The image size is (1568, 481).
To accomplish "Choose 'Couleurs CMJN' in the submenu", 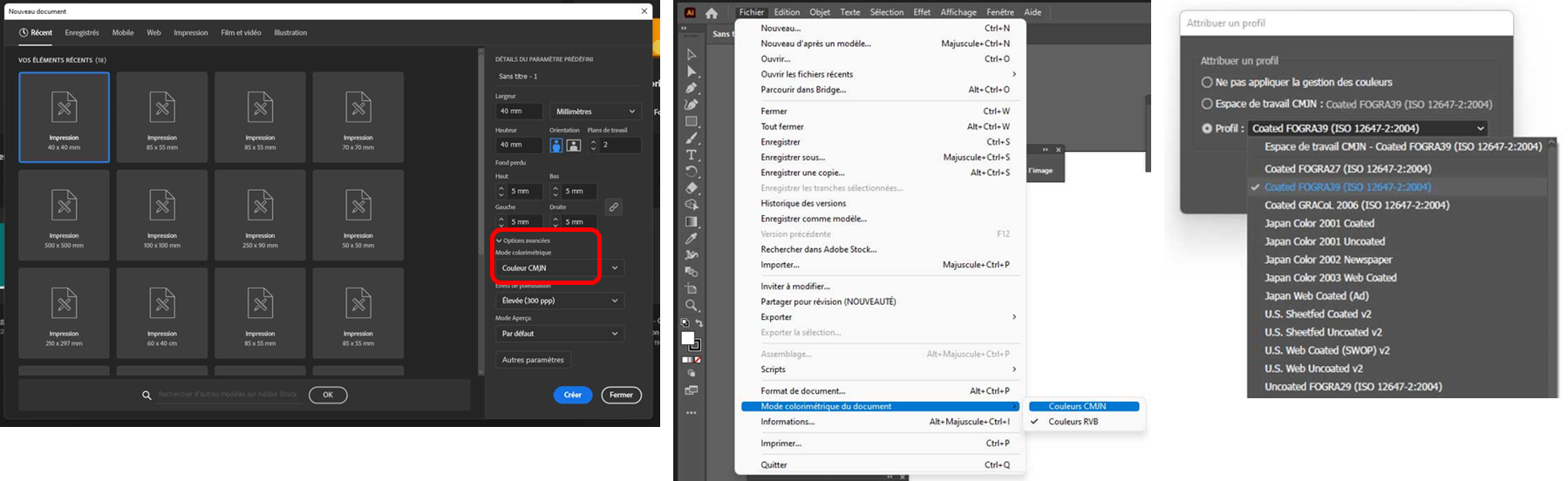I will (1077, 406).
